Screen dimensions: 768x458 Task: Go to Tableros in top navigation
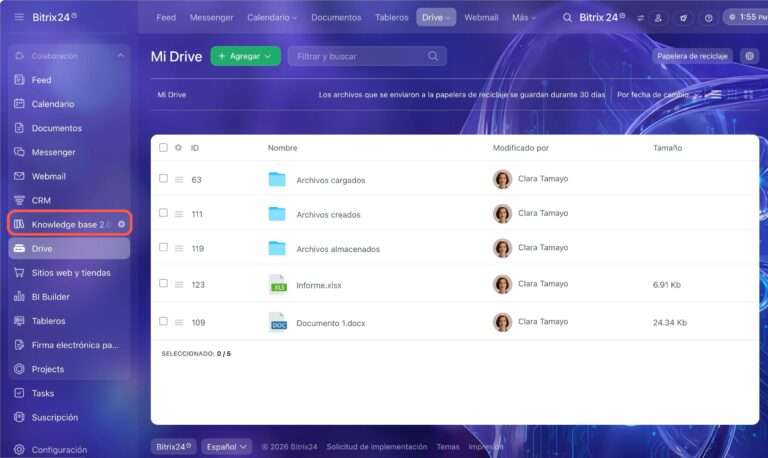[x=391, y=18]
